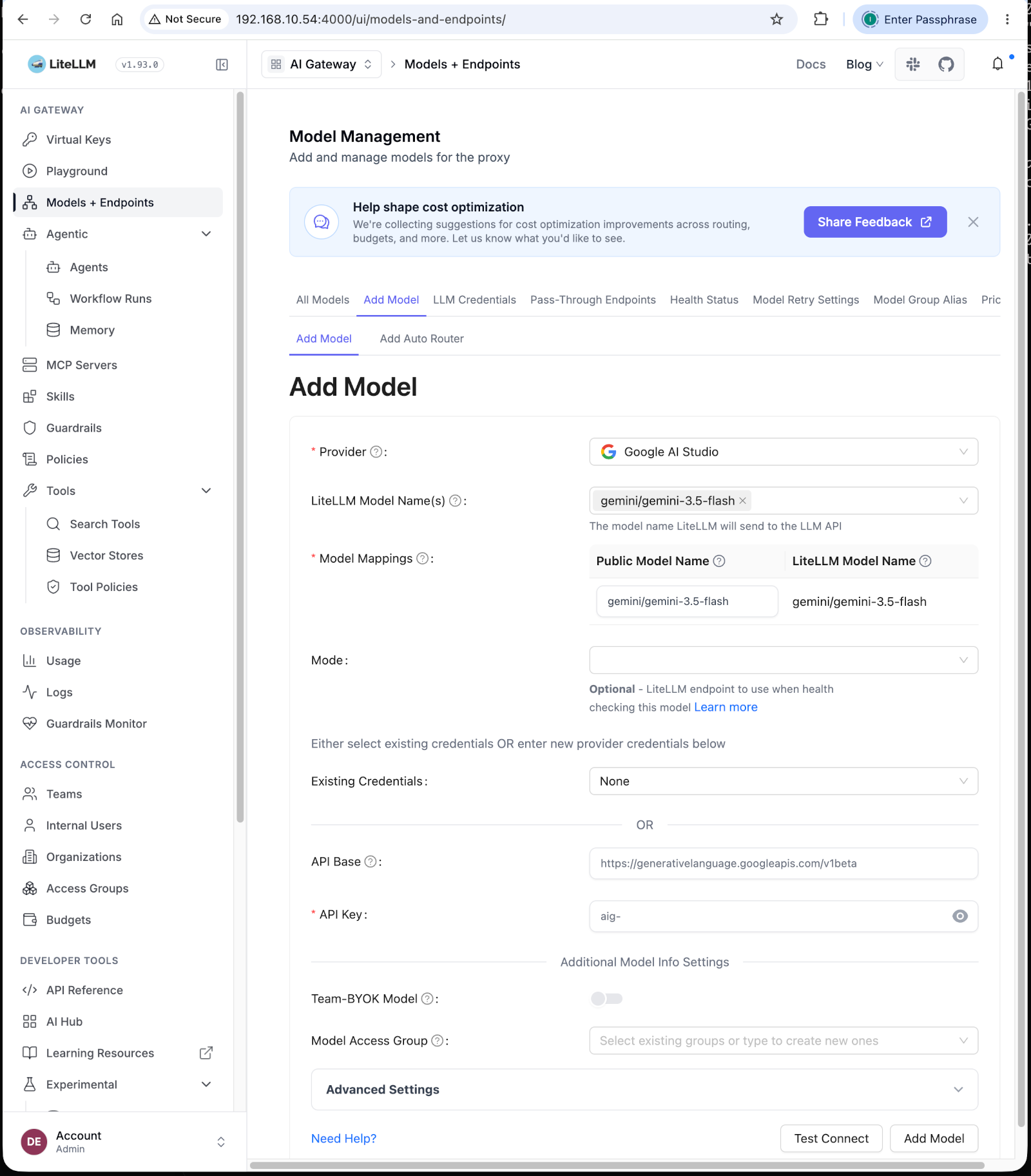This screenshot has height=1176, width=1031.
Task: Open the LiteLLM logo home
Action: (62, 64)
